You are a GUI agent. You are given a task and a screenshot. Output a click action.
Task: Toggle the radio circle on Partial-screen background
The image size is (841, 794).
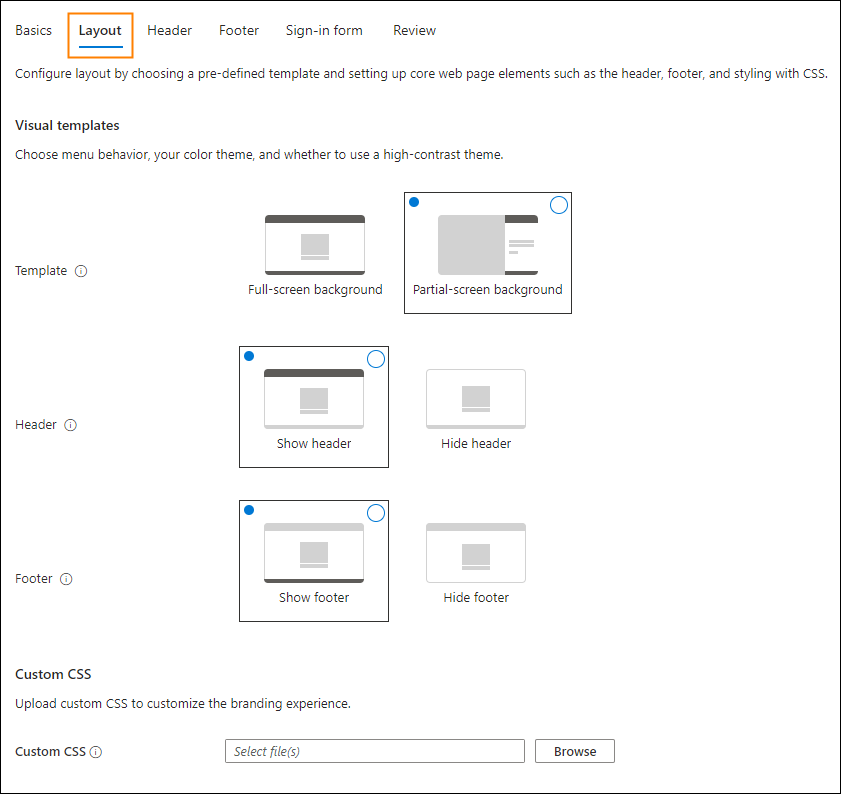click(559, 205)
